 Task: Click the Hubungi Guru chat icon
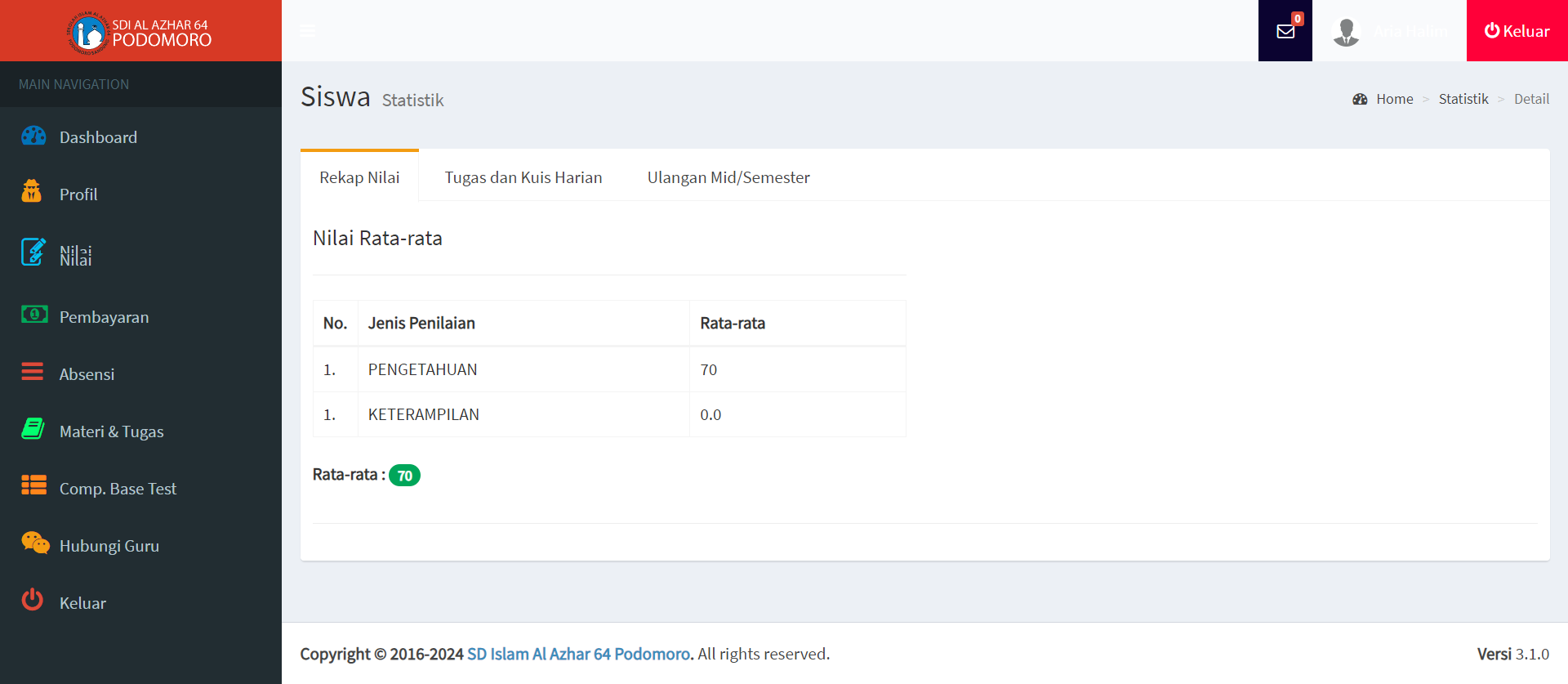click(35, 543)
